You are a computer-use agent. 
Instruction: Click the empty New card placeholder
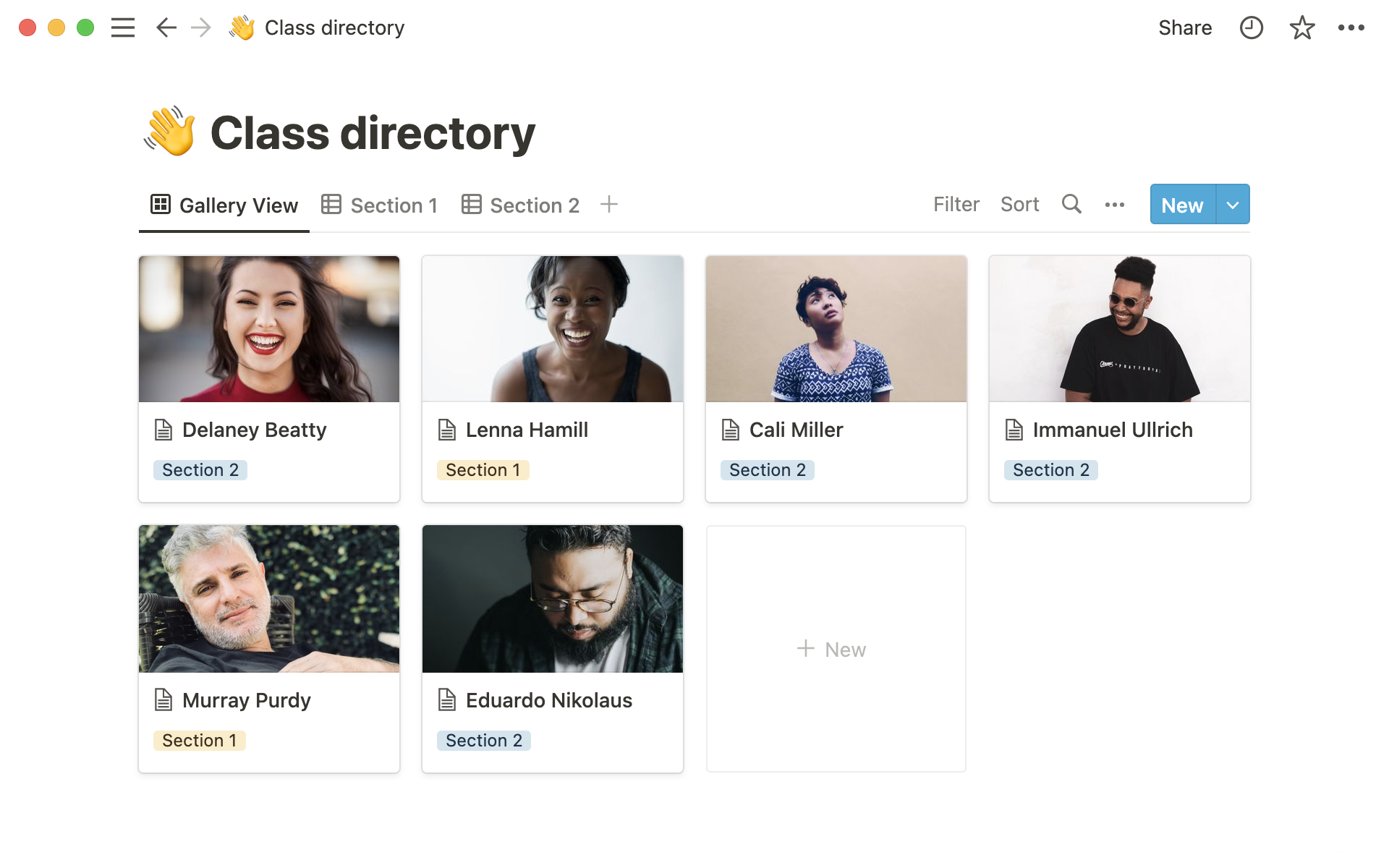point(836,649)
